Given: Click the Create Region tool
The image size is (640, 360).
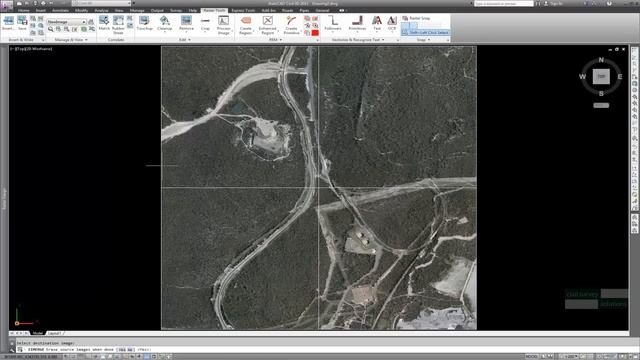Looking at the screenshot, I should coord(246,24).
